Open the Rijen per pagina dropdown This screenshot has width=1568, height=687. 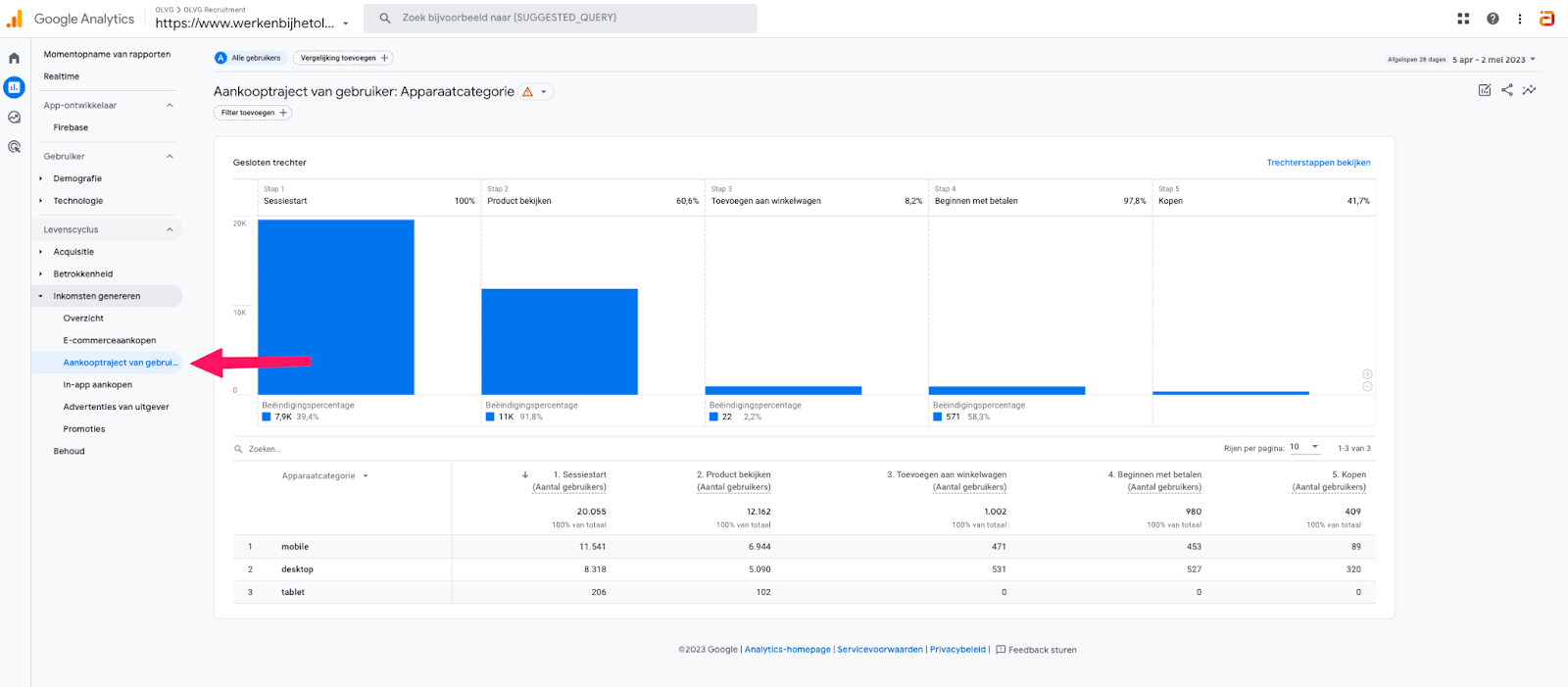1304,447
